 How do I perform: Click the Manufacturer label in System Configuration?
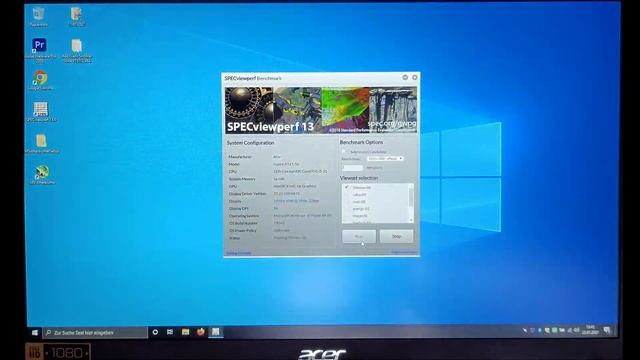point(240,157)
